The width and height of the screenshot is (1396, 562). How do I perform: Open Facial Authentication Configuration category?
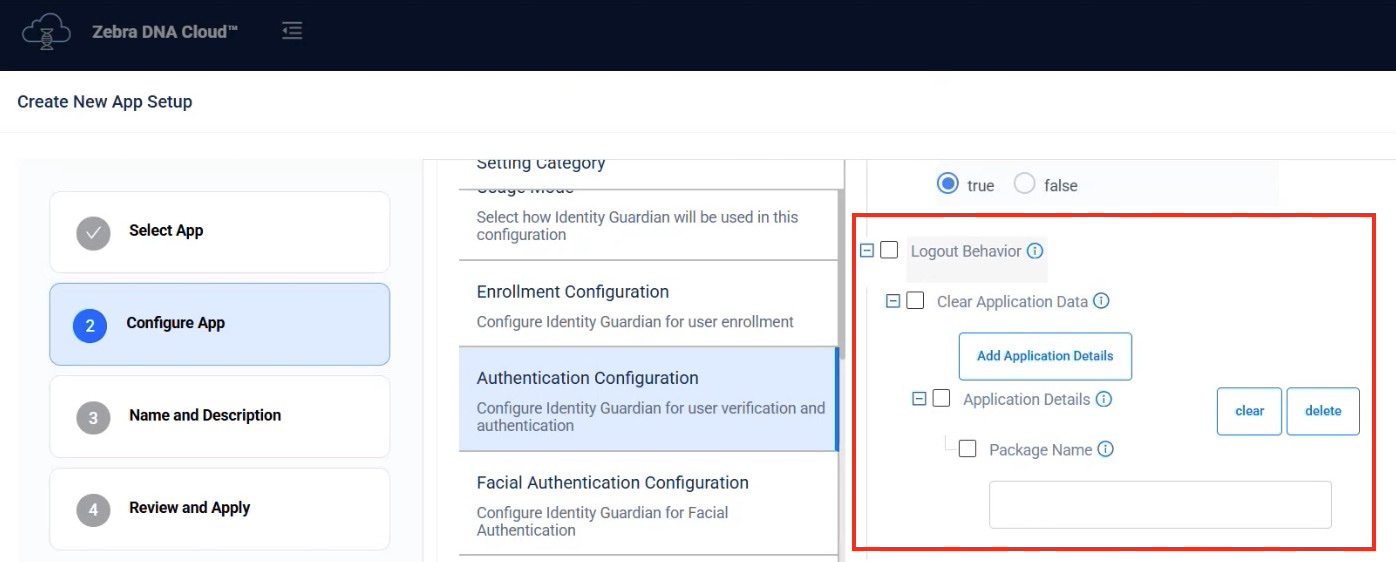tap(648, 504)
